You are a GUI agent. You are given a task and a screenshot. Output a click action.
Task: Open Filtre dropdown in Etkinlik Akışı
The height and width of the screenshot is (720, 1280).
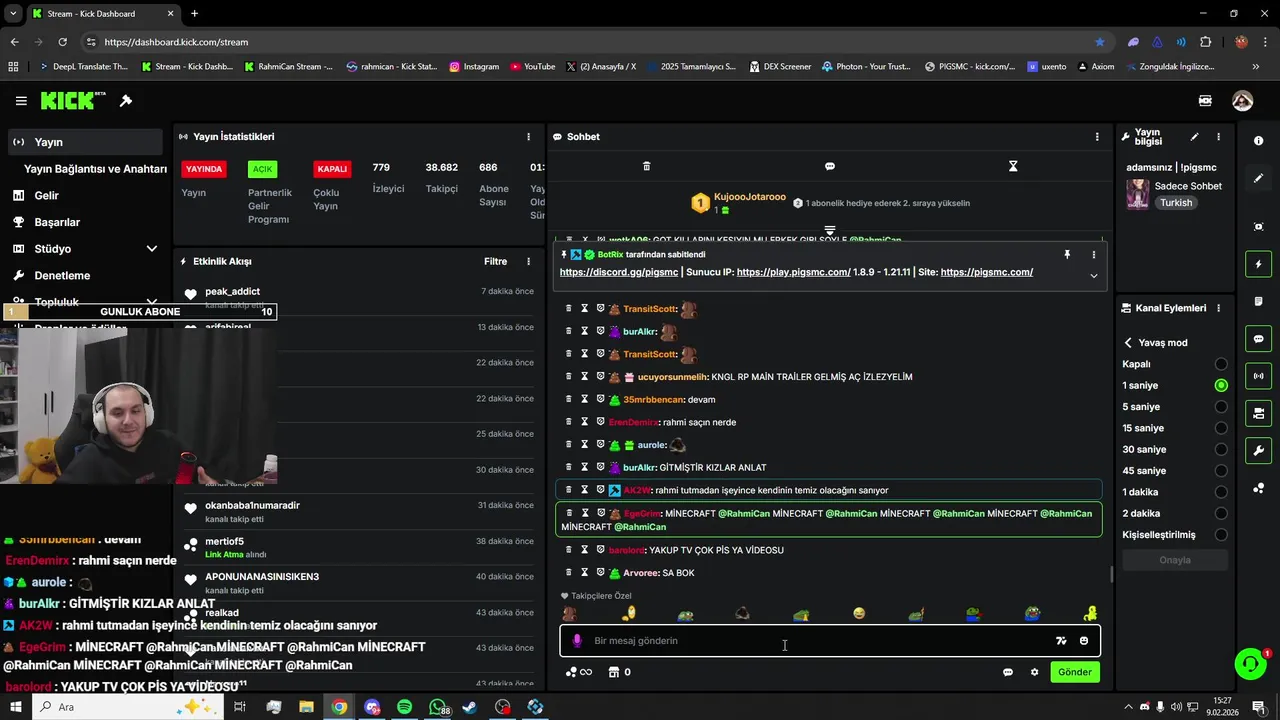495,262
